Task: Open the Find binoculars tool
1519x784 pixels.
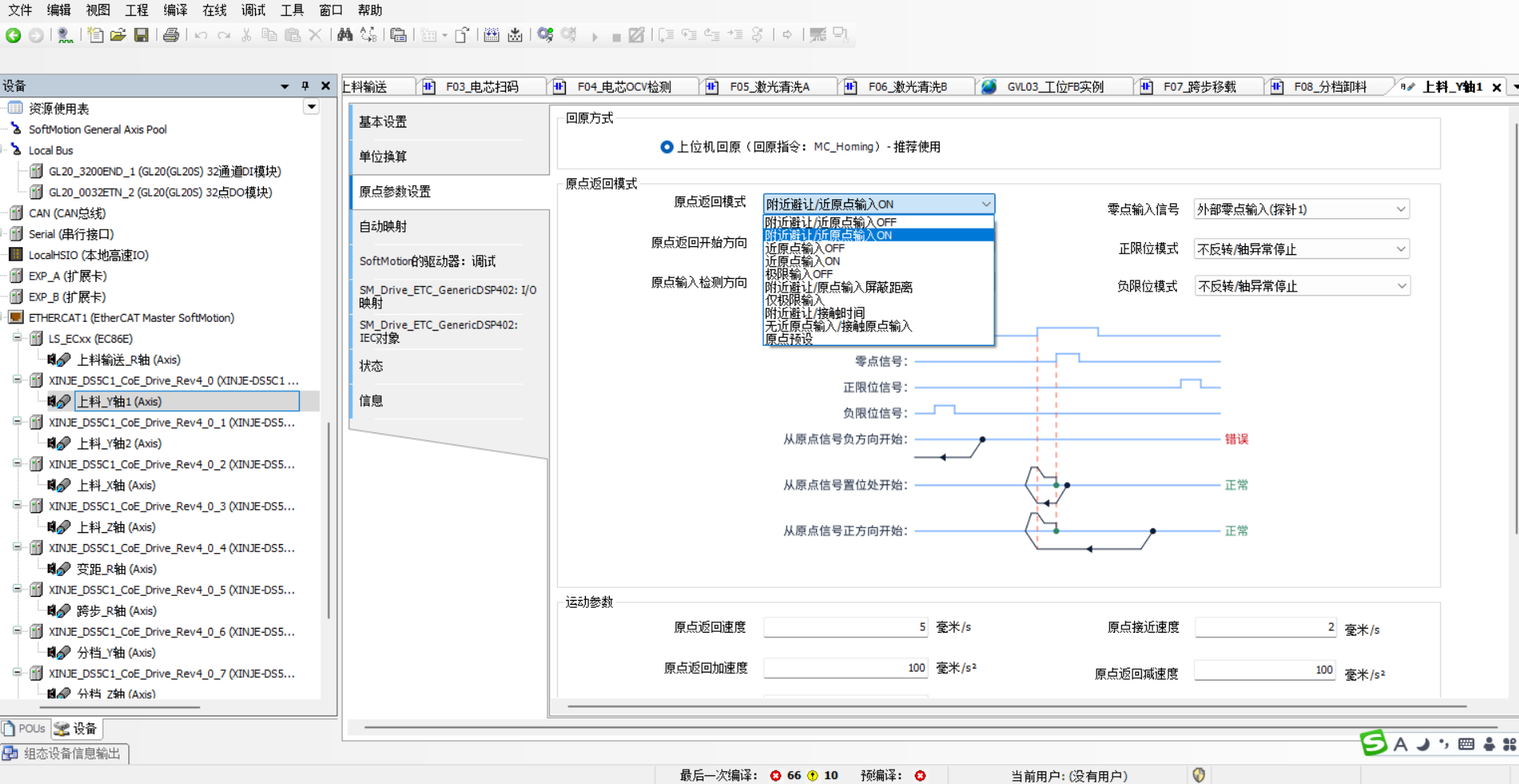Action: click(344, 35)
